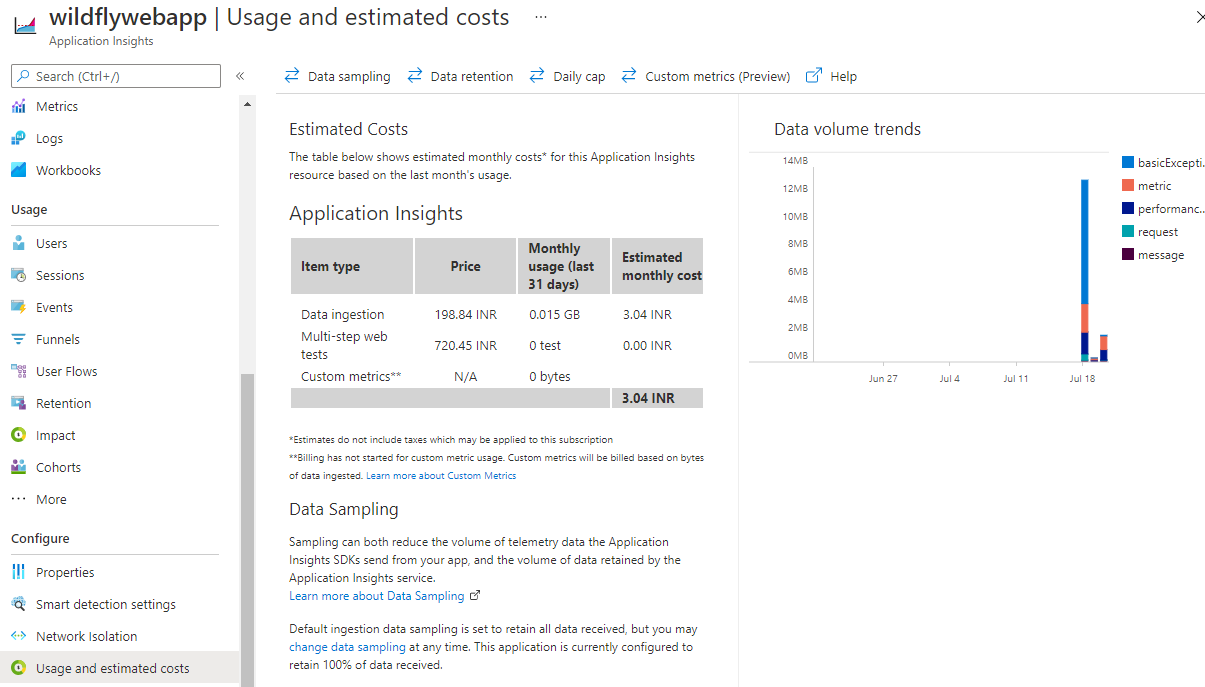Image resolution: width=1205 pixels, height=687 pixels.
Task: Click the tall Jul 18 chart bar
Action: coord(1084,270)
